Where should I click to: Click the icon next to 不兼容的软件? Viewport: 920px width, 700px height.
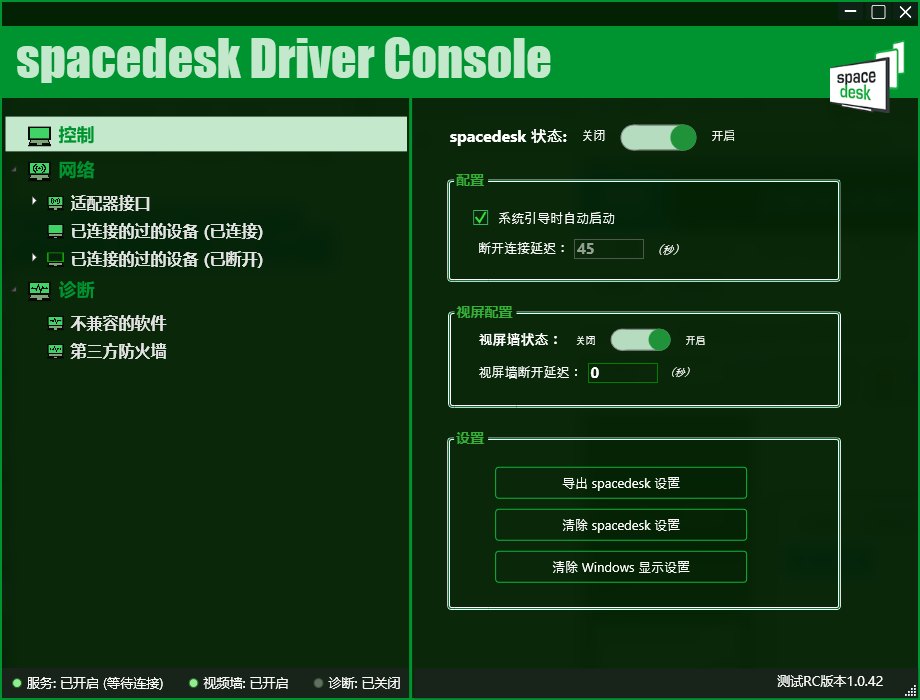(x=55, y=323)
